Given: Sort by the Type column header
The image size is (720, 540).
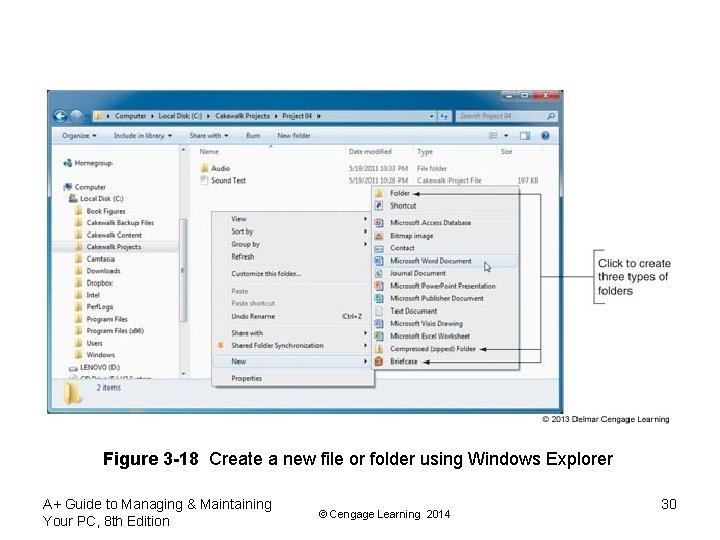Looking at the screenshot, I should (x=425, y=152).
